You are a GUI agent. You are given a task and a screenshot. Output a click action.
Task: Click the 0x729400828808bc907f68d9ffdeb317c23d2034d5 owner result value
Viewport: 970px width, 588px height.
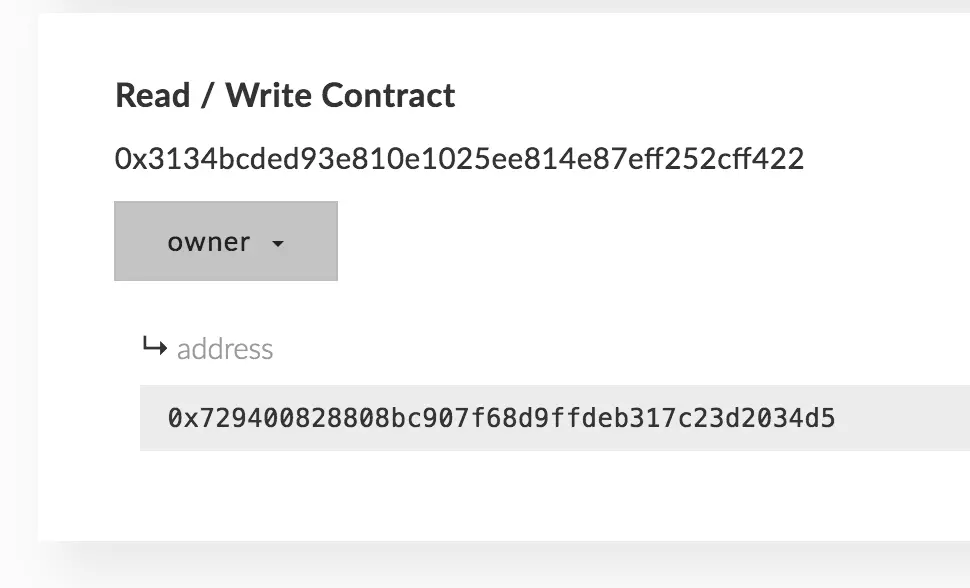click(x=501, y=418)
